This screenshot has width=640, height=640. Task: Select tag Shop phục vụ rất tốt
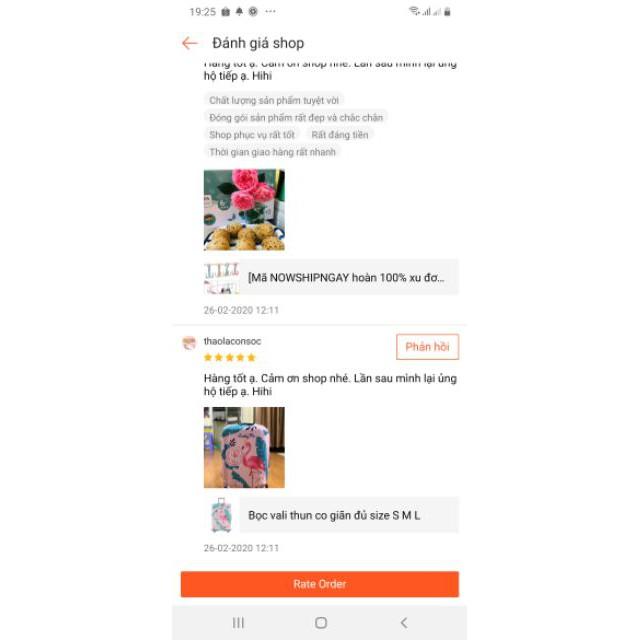(x=252, y=135)
